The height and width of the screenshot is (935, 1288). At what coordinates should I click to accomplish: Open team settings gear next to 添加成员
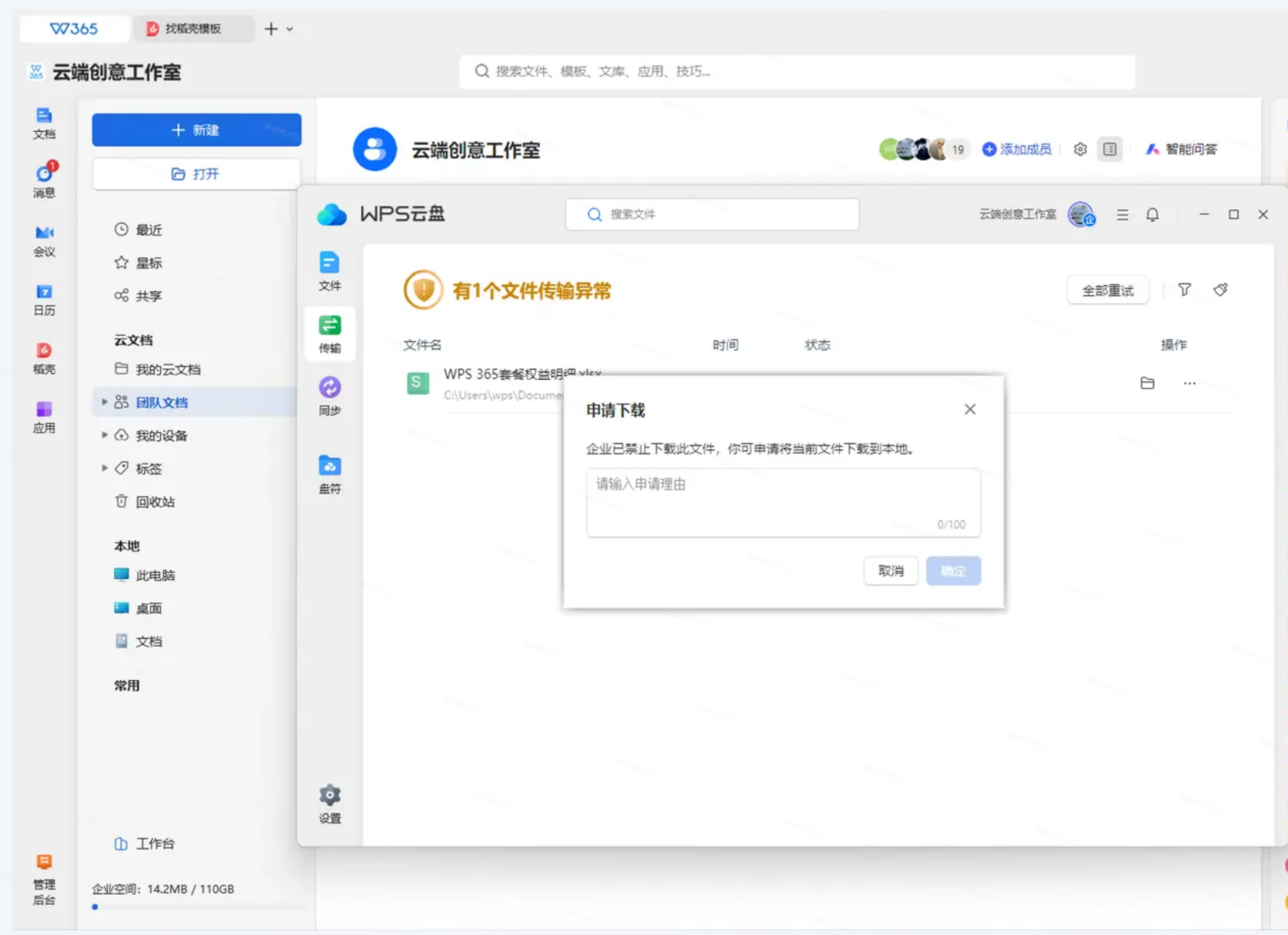coord(1080,149)
